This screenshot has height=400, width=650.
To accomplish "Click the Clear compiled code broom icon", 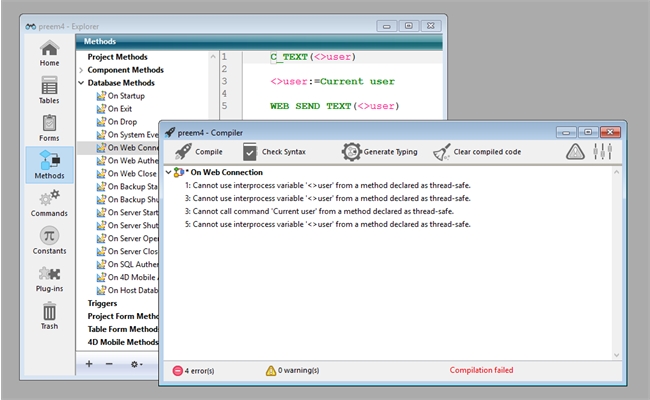I will [x=442, y=152].
